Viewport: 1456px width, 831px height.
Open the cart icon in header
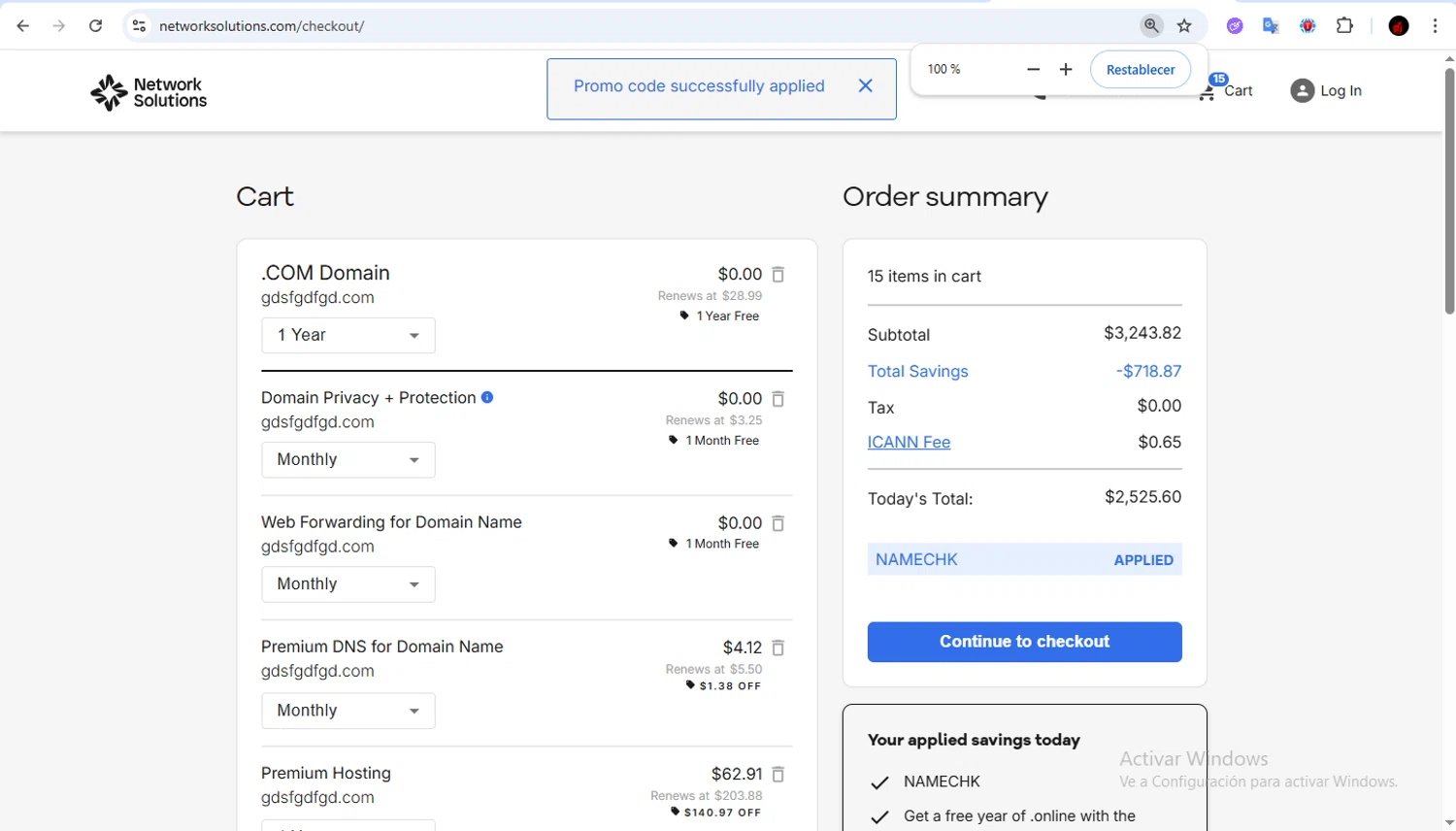[x=1208, y=91]
